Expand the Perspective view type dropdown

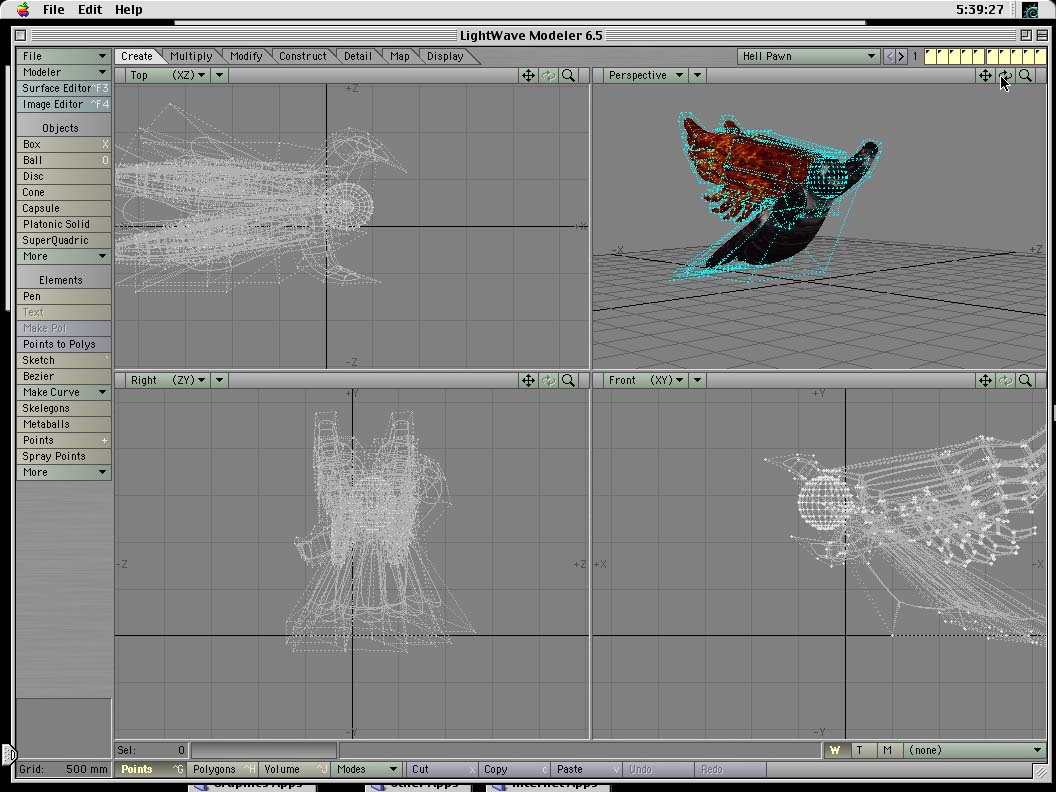point(646,75)
